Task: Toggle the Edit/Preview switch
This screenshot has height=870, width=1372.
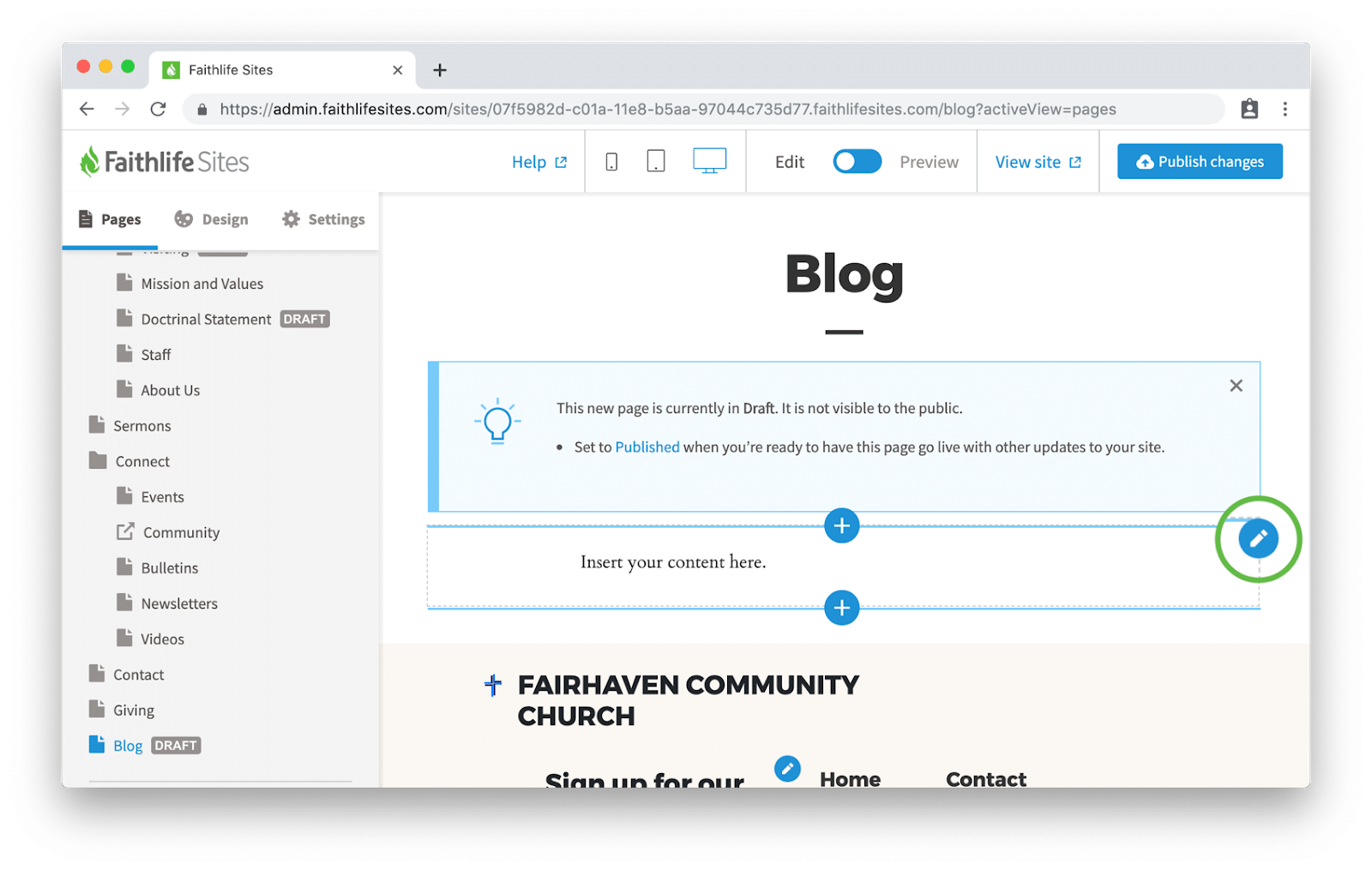Action: pos(857,161)
